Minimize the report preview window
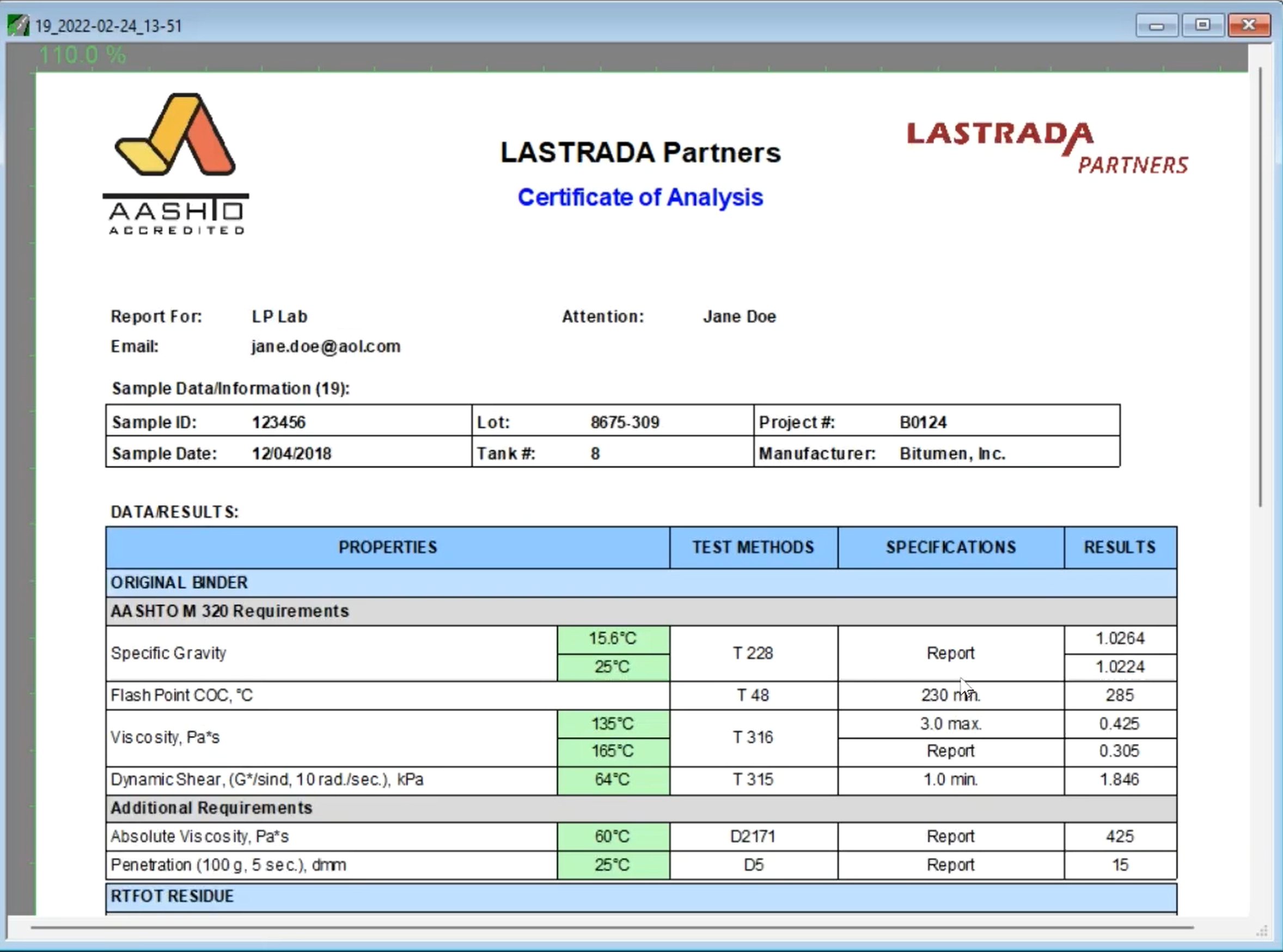This screenshot has height=952, width=1283. (x=1156, y=26)
